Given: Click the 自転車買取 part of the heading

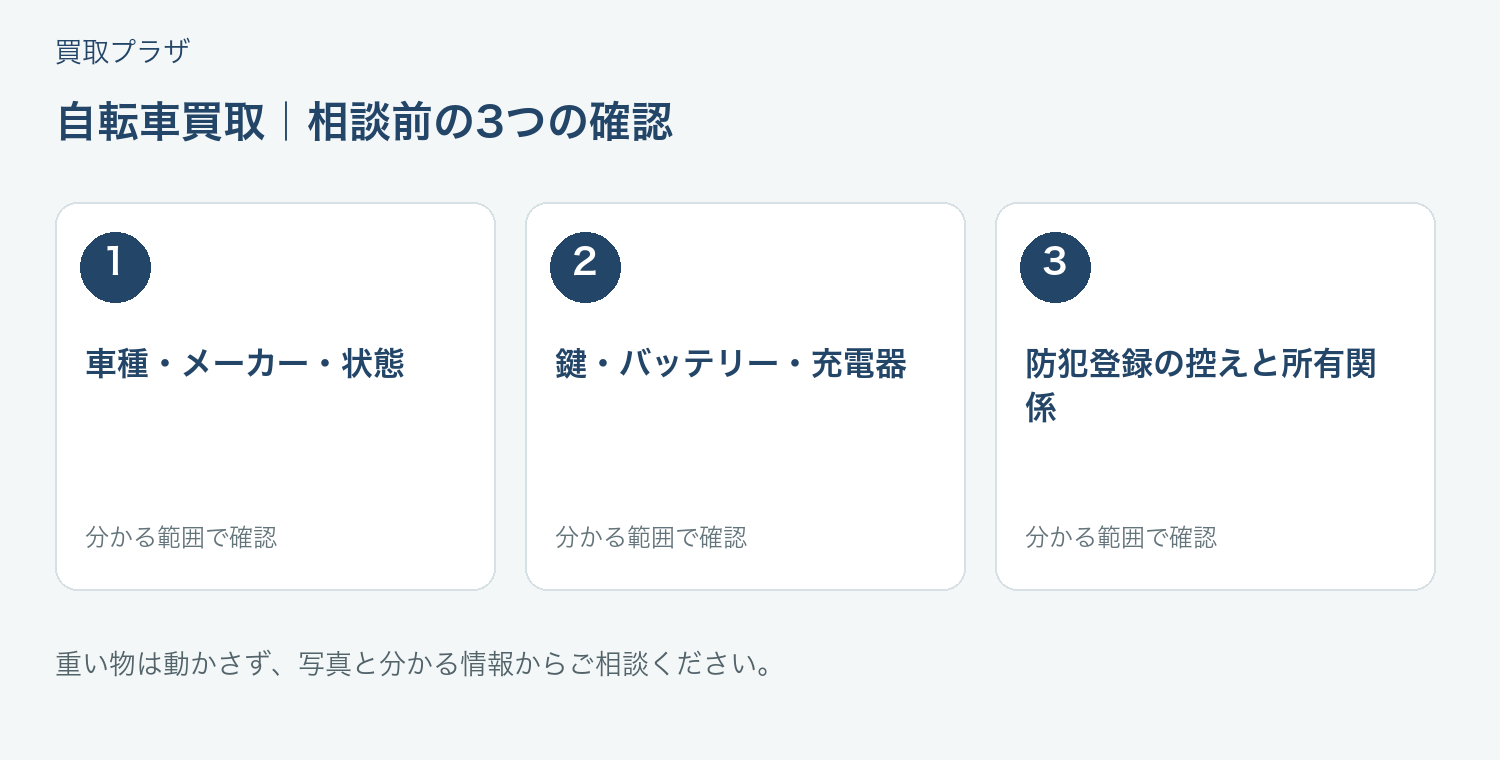Looking at the screenshot, I should (x=161, y=123).
